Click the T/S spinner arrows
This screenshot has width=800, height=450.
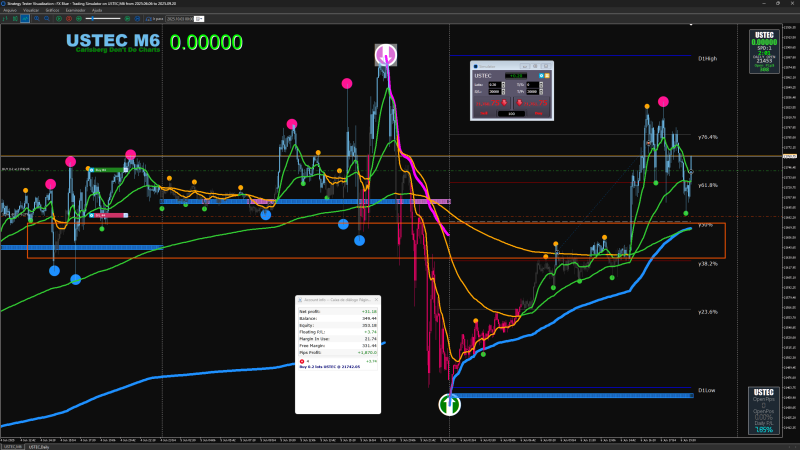click(541, 85)
